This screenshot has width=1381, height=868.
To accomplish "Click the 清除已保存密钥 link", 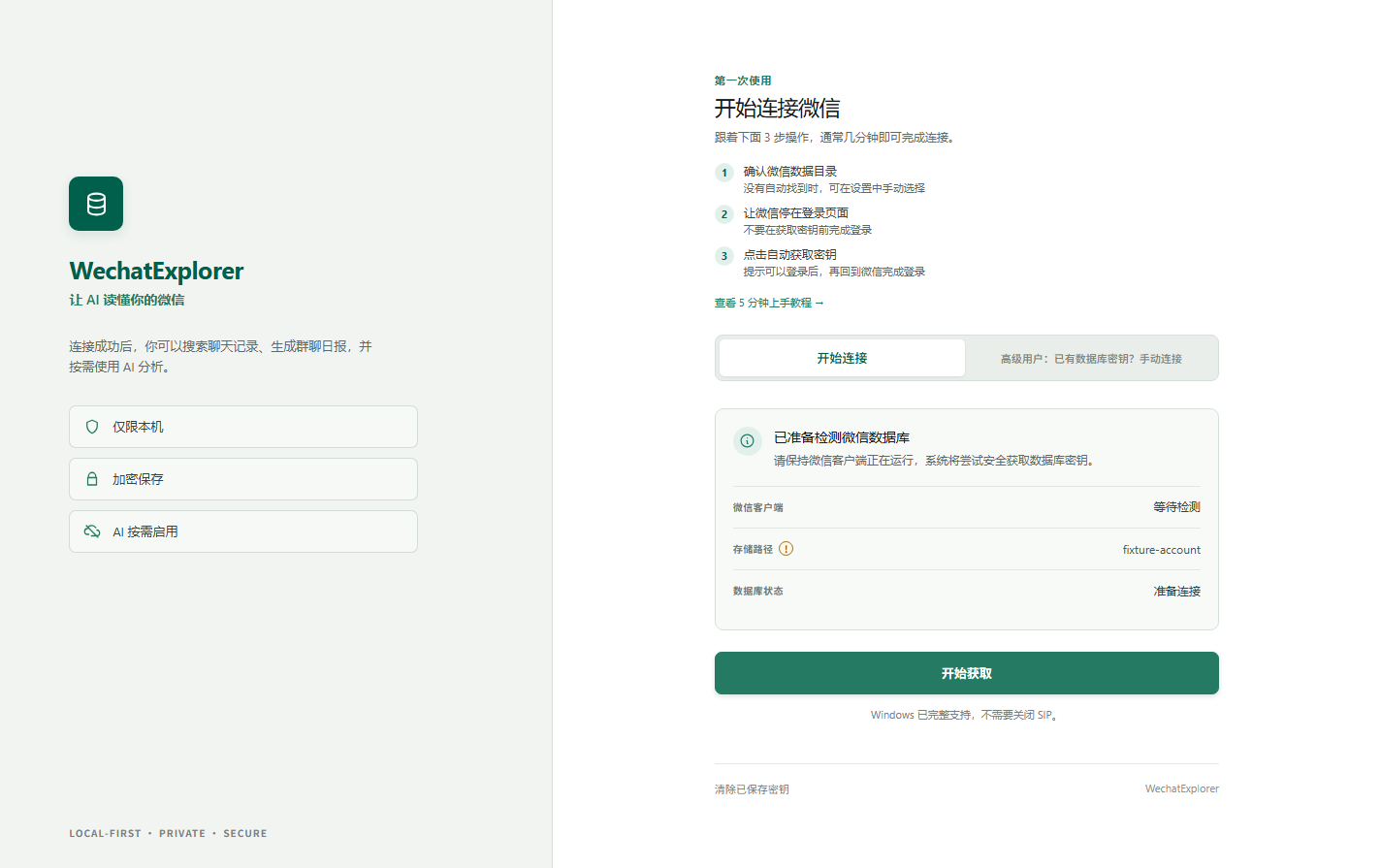I will pyautogui.click(x=752, y=789).
